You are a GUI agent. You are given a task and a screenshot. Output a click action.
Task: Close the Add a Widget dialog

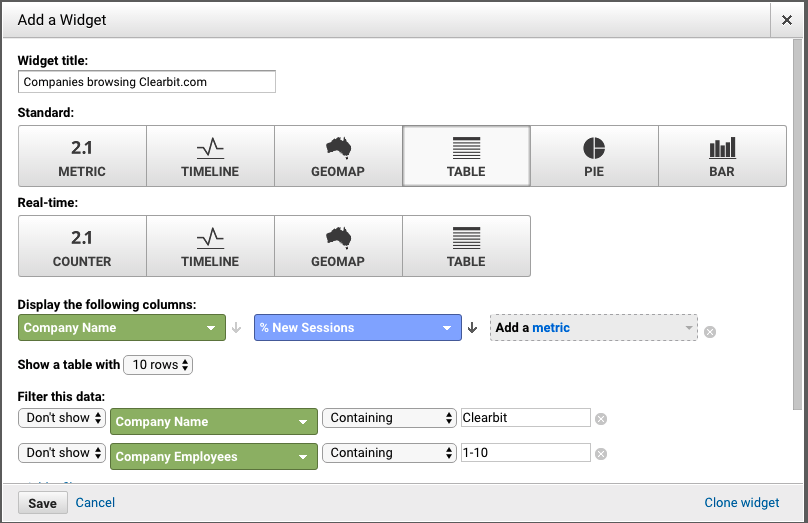tap(787, 20)
